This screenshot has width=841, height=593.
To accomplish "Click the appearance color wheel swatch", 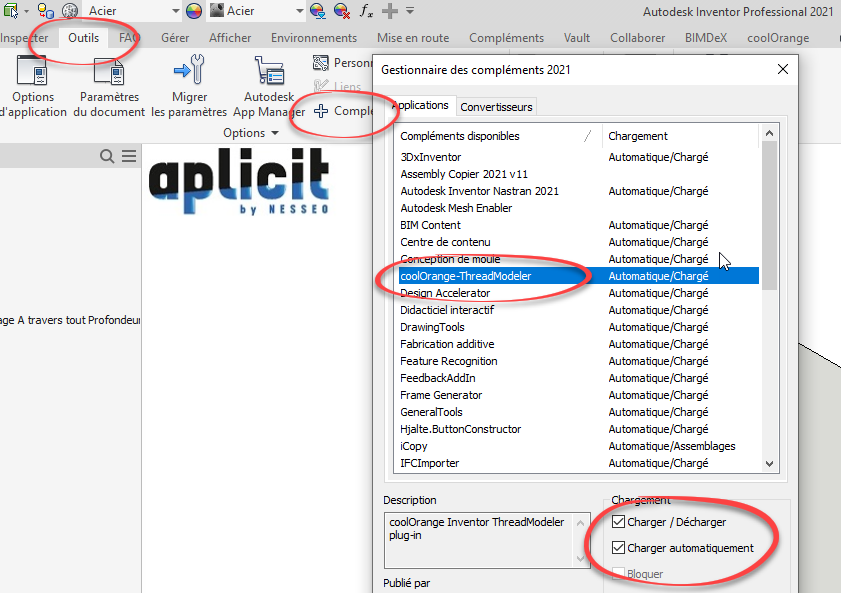I will [195, 11].
